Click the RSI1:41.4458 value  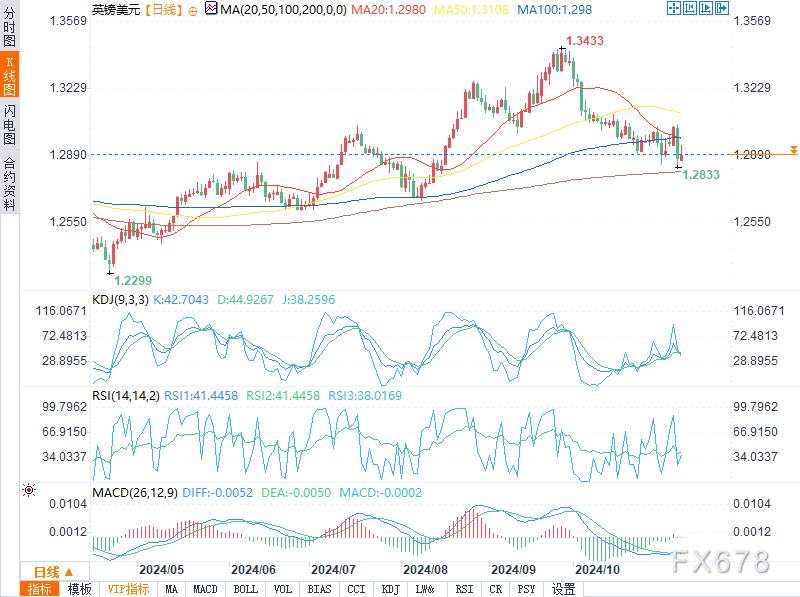click(201, 395)
